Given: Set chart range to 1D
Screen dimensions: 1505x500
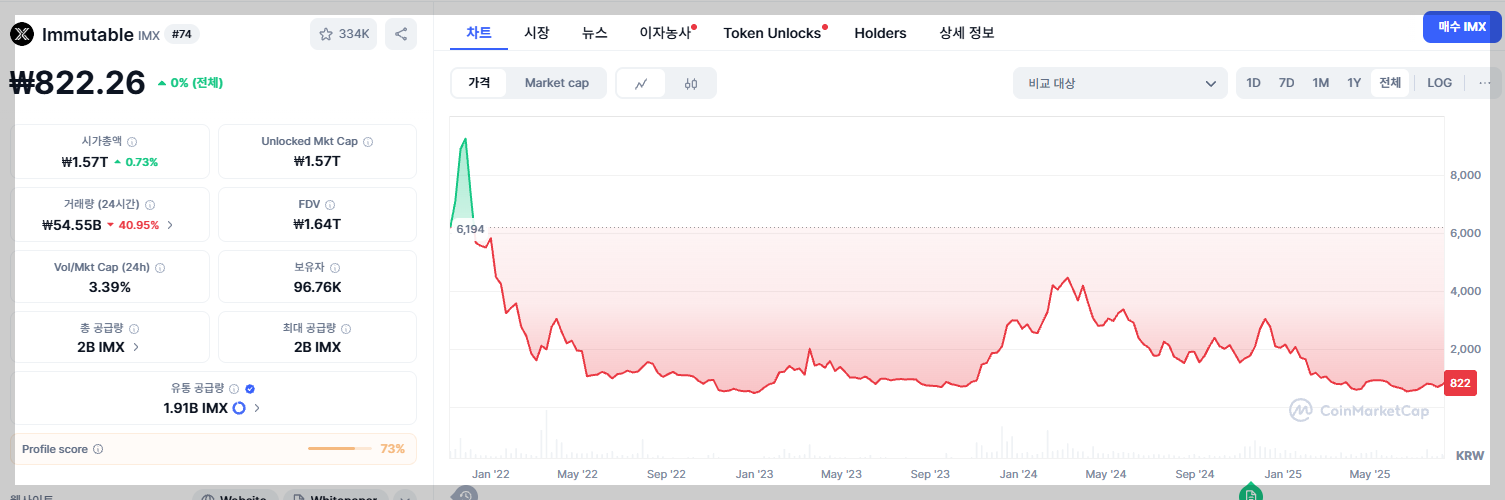Looking at the screenshot, I should point(1253,83).
